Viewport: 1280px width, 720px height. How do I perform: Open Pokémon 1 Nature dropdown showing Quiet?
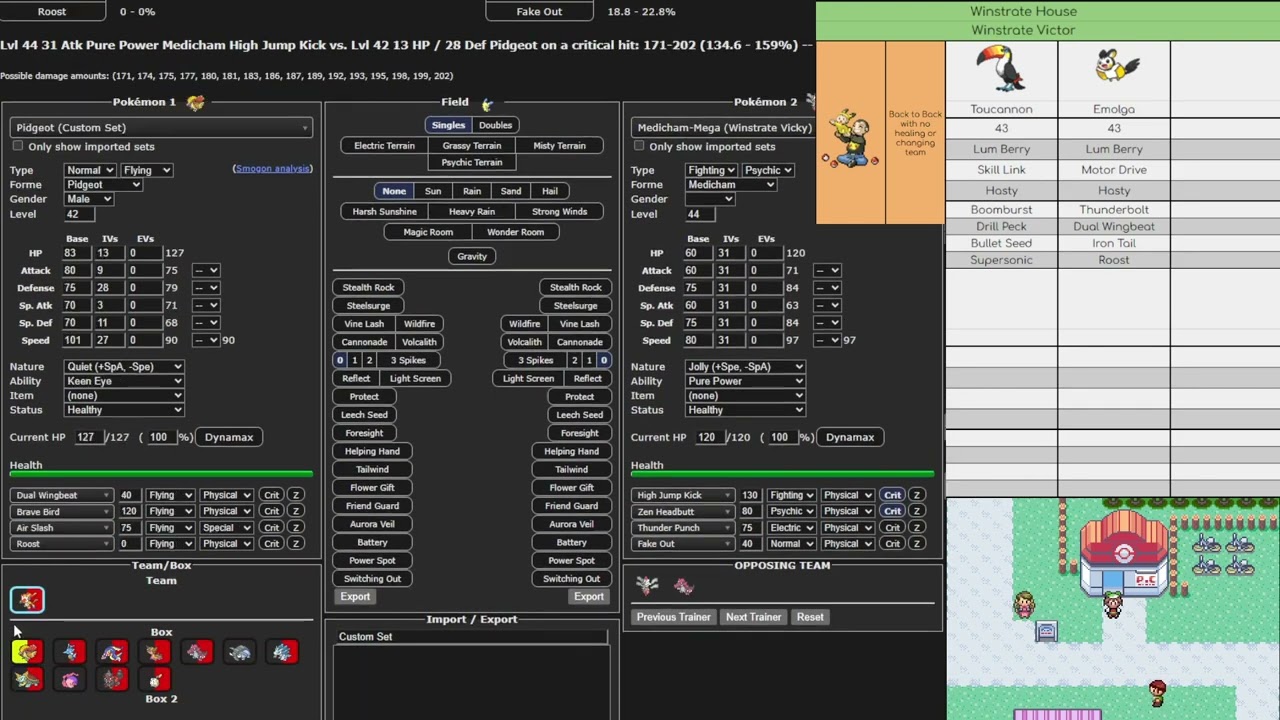[124, 367]
